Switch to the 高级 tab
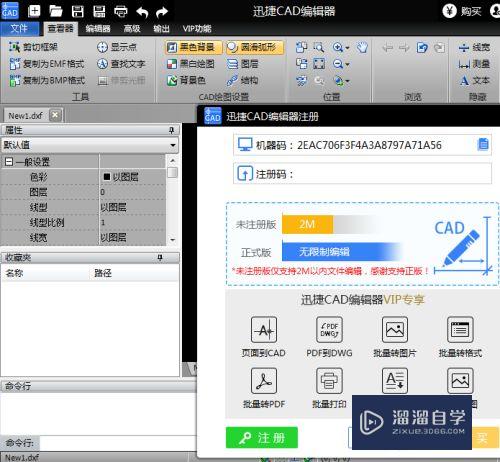The image size is (500, 462). (132, 29)
